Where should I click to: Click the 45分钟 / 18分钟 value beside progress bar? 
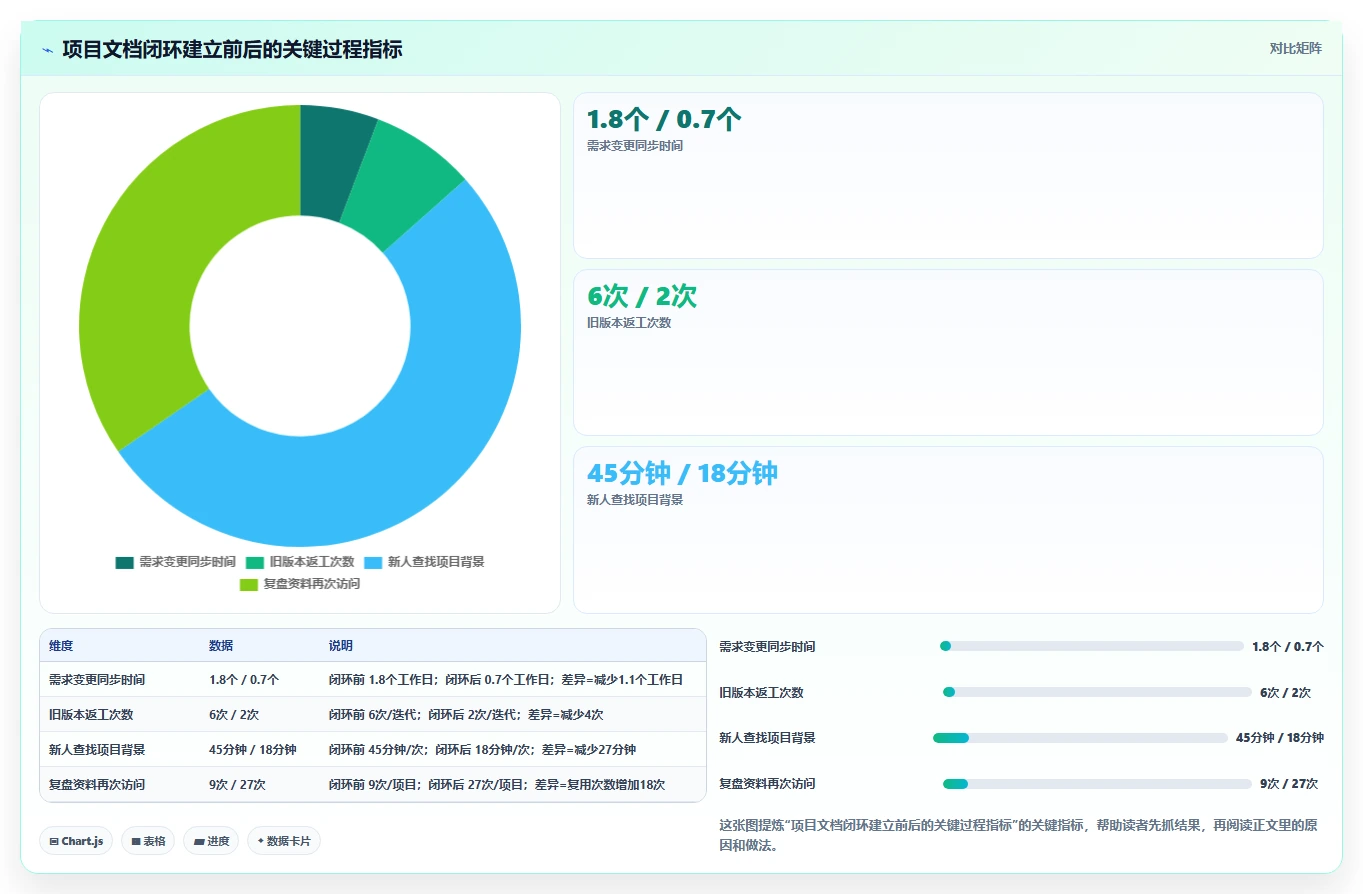tap(1280, 738)
